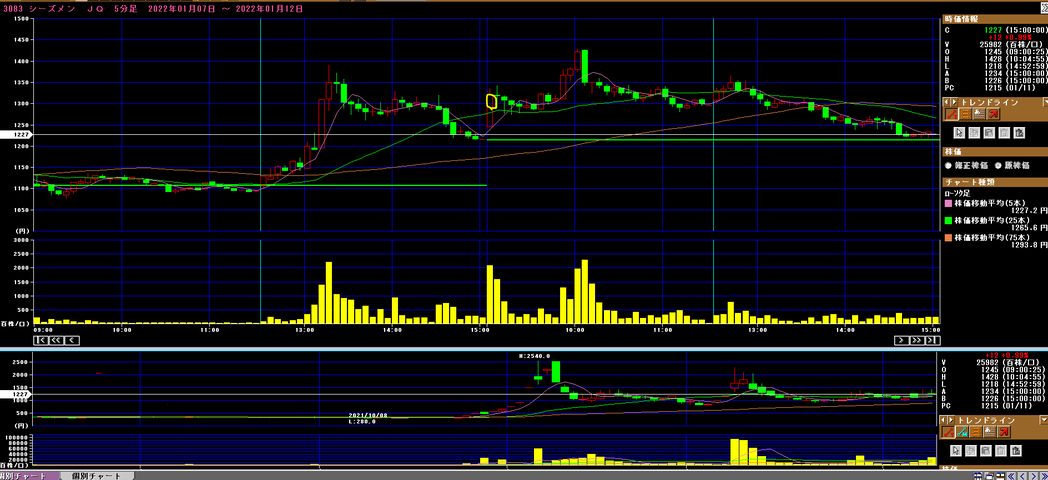Select red arrow tool in upper chart panel
The height and width of the screenshot is (480, 1048).
click(x=993, y=114)
